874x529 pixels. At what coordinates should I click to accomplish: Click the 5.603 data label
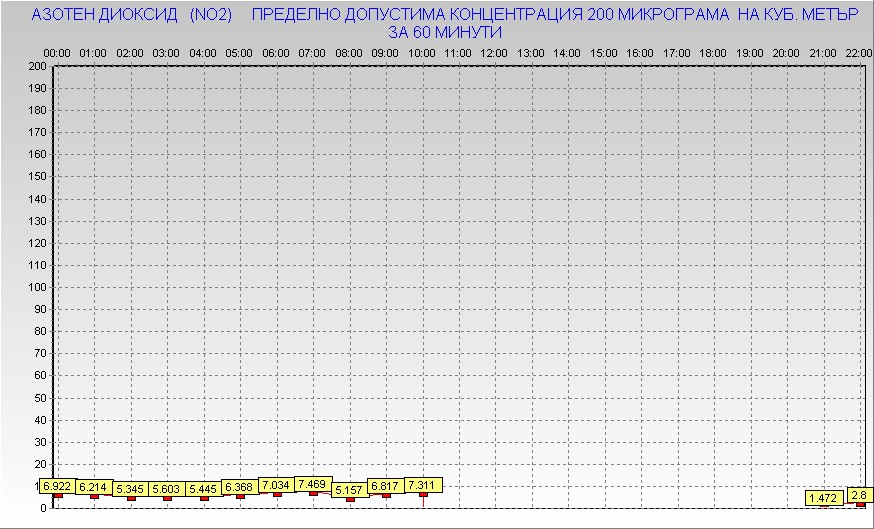point(167,489)
